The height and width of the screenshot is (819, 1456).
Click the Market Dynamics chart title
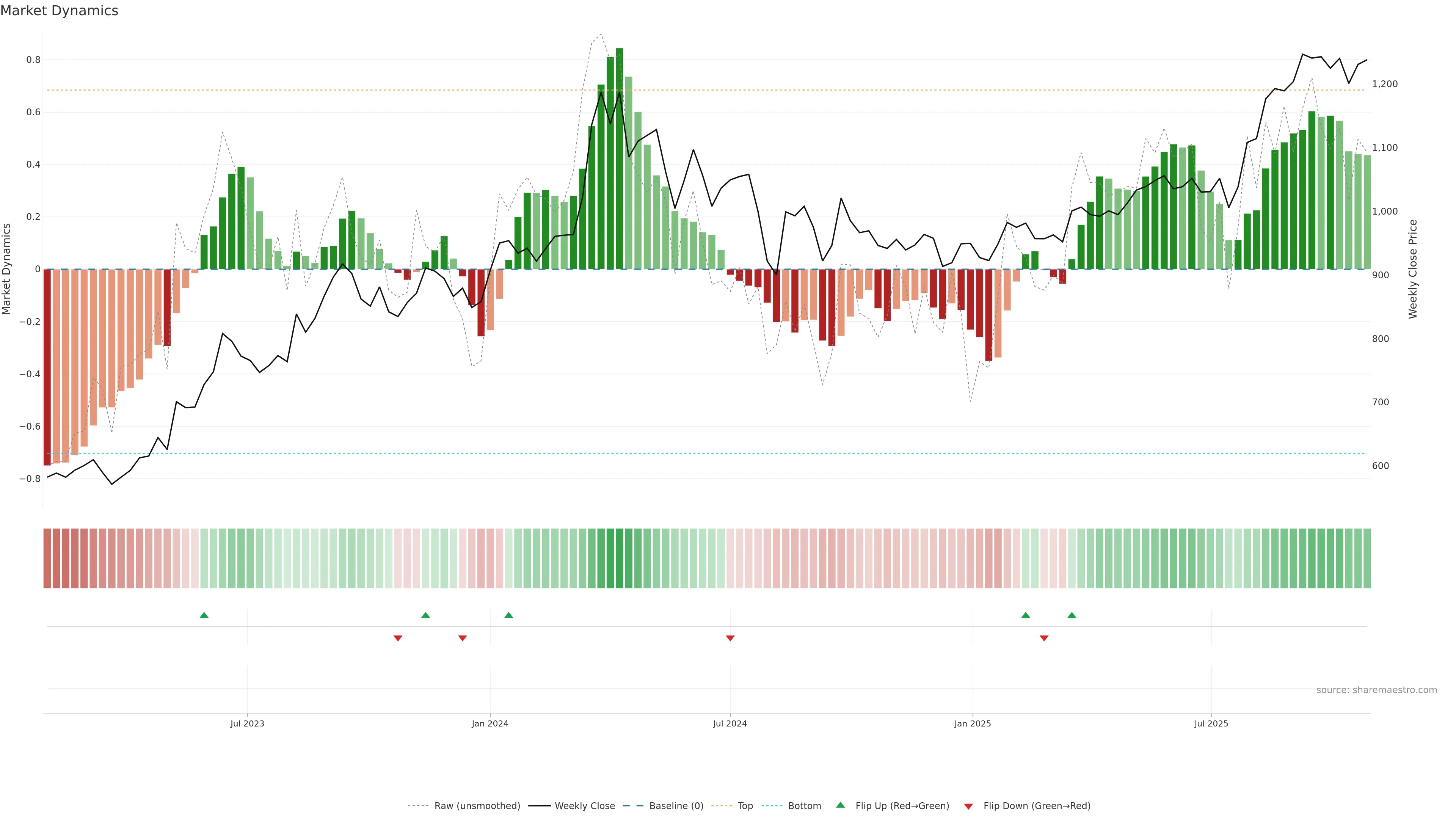pyautogui.click(x=60, y=11)
